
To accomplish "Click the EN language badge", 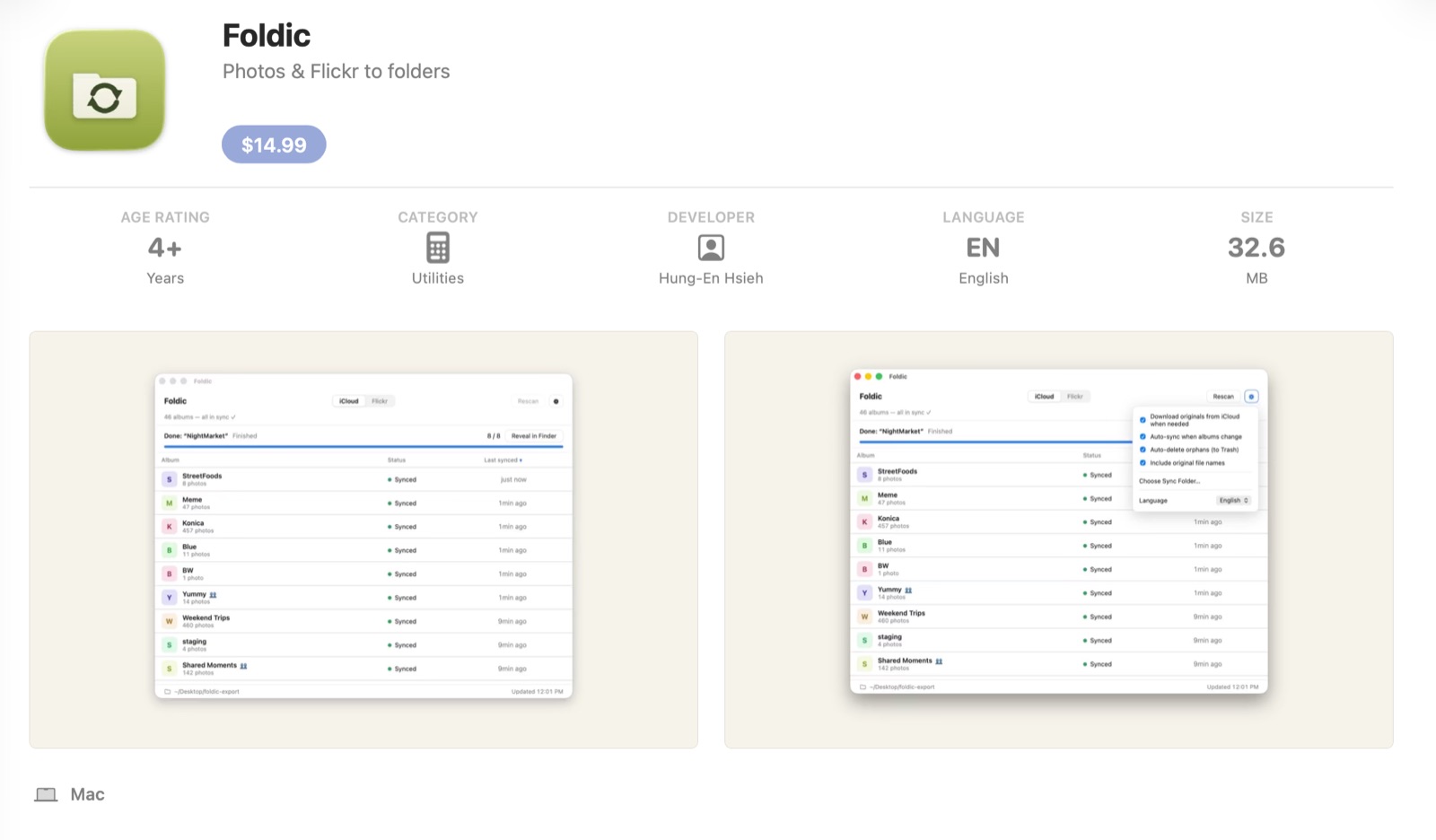I will click(x=983, y=248).
